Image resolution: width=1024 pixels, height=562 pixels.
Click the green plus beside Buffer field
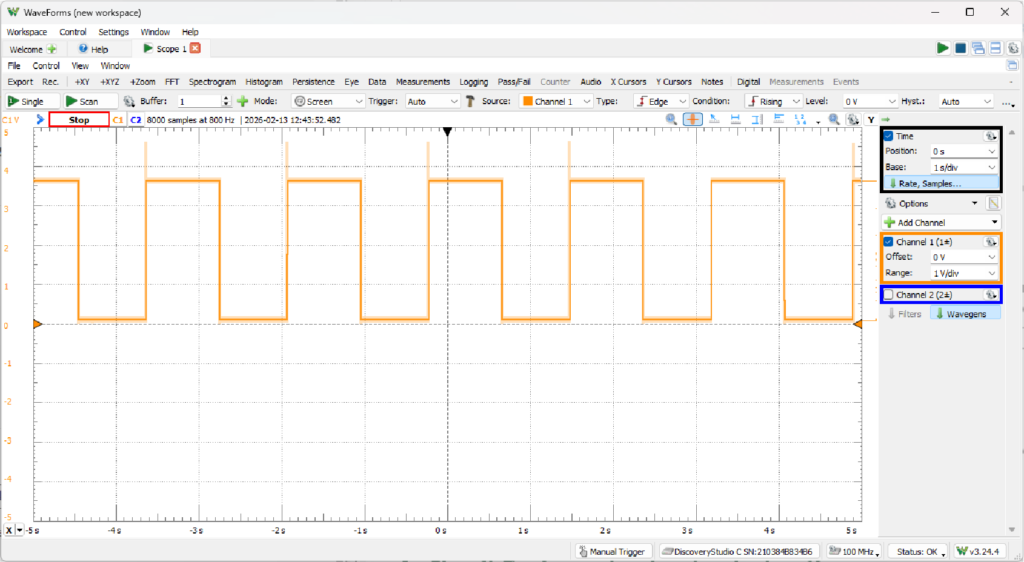242,101
